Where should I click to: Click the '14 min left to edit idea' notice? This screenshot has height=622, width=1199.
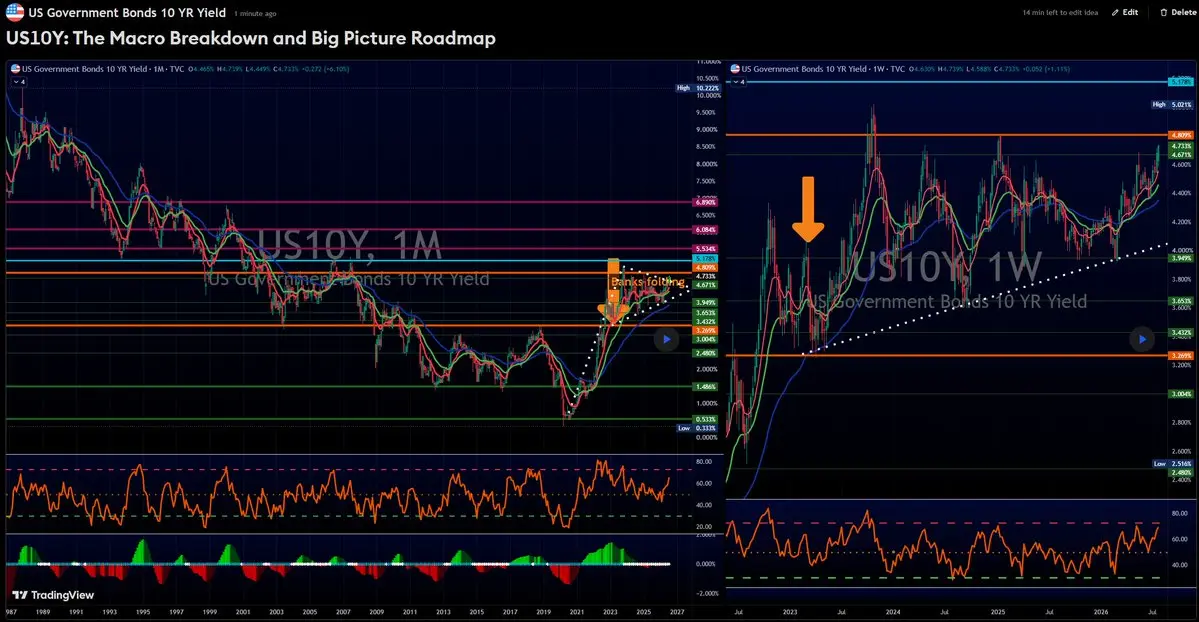coord(1060,12)
